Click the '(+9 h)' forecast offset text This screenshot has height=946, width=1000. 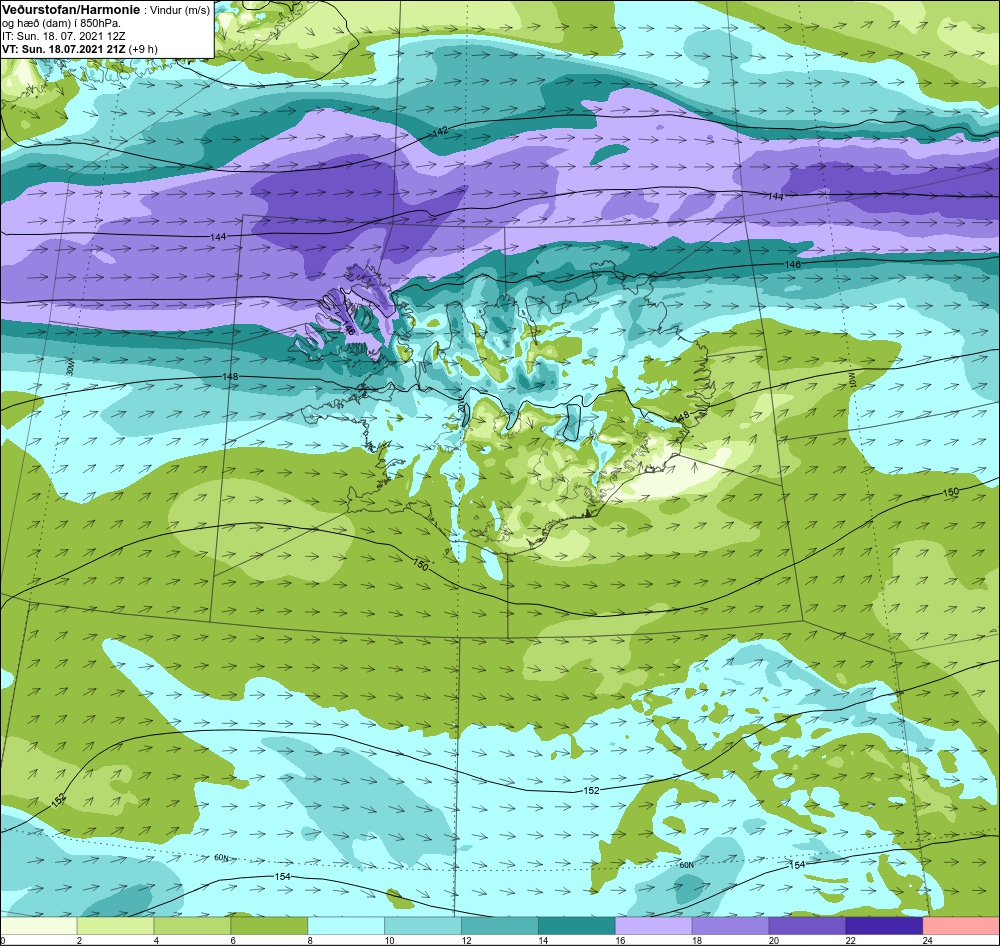[143, 48]
